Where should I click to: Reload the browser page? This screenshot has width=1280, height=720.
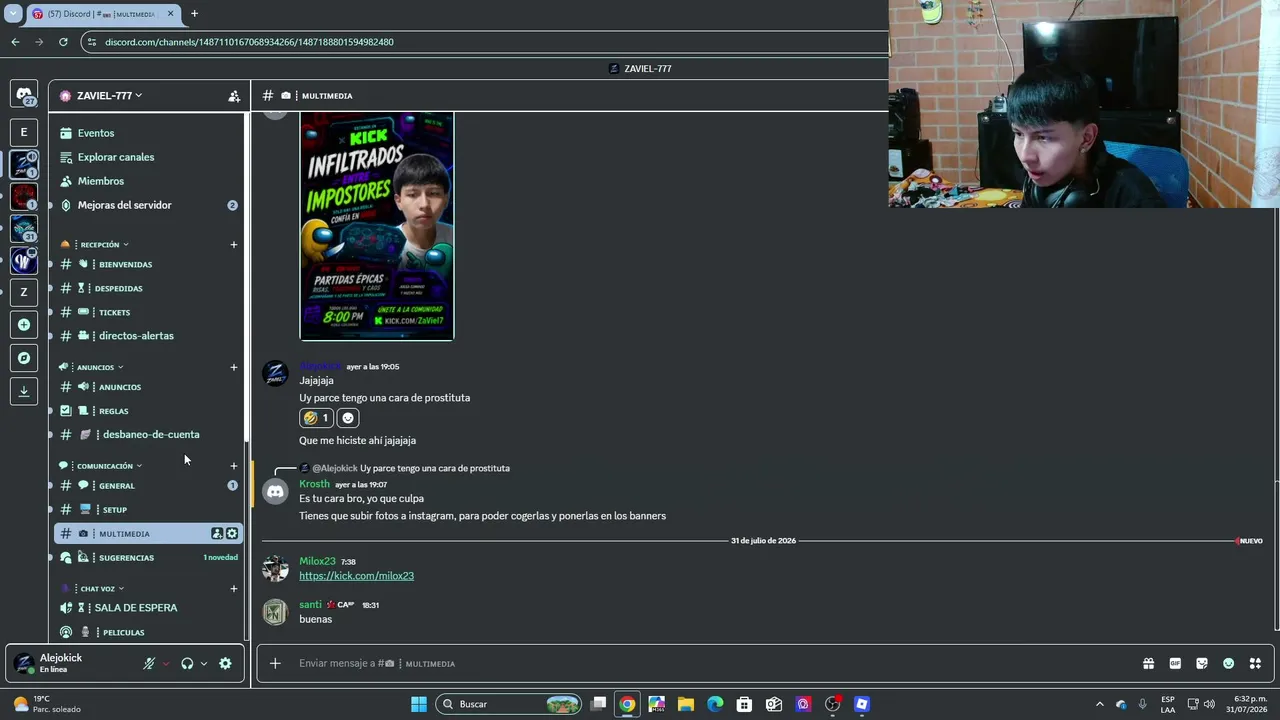63,42
